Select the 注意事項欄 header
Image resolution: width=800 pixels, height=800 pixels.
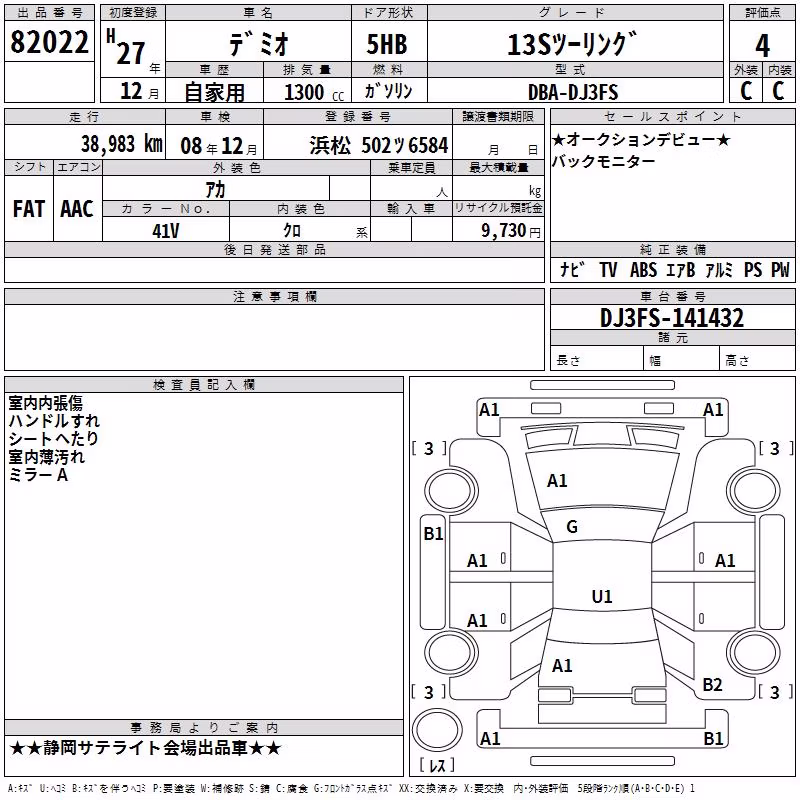tap(274, 296)
